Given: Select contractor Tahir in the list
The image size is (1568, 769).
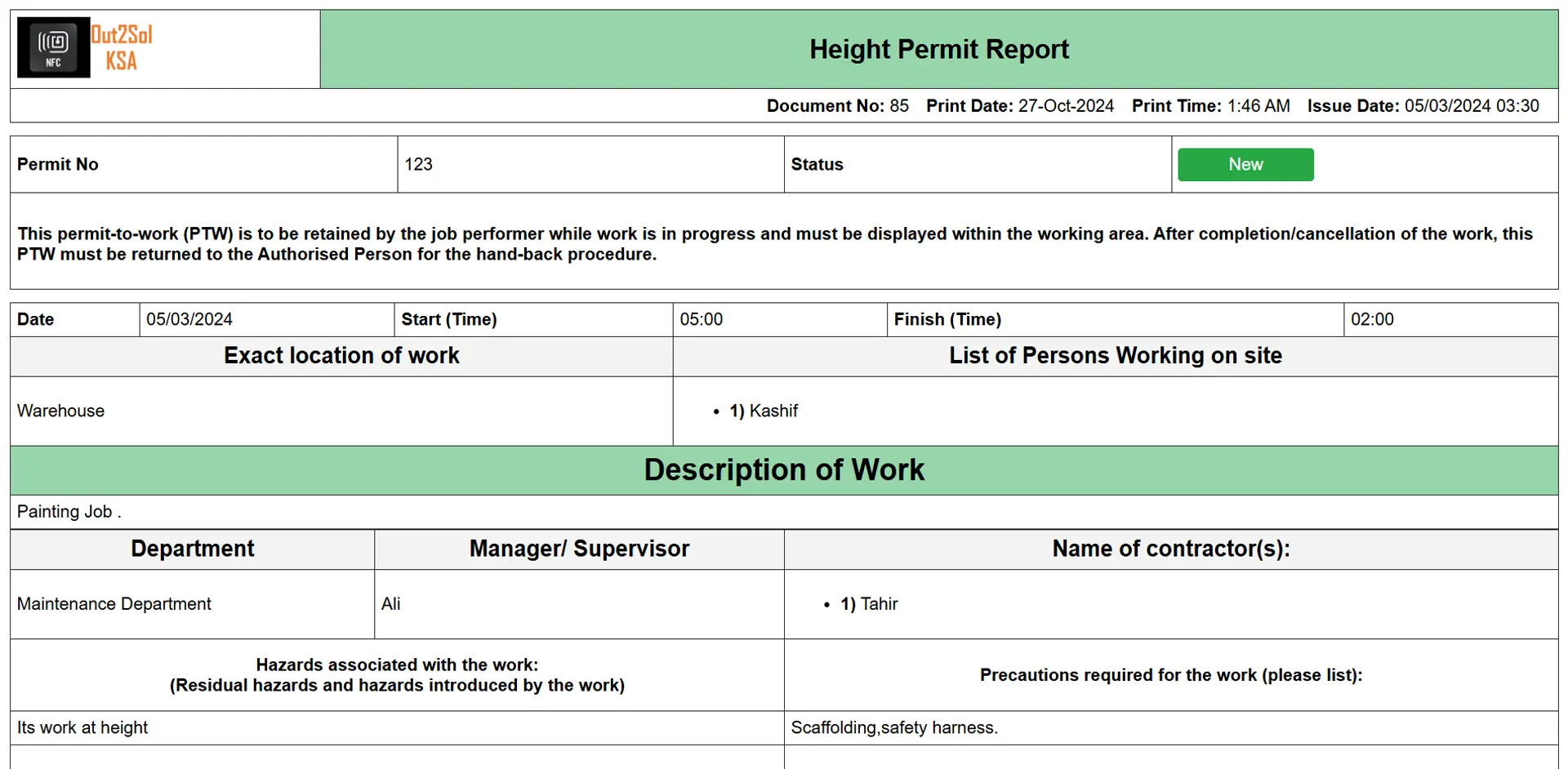Looking at the screenshot, I should [879, 604].
